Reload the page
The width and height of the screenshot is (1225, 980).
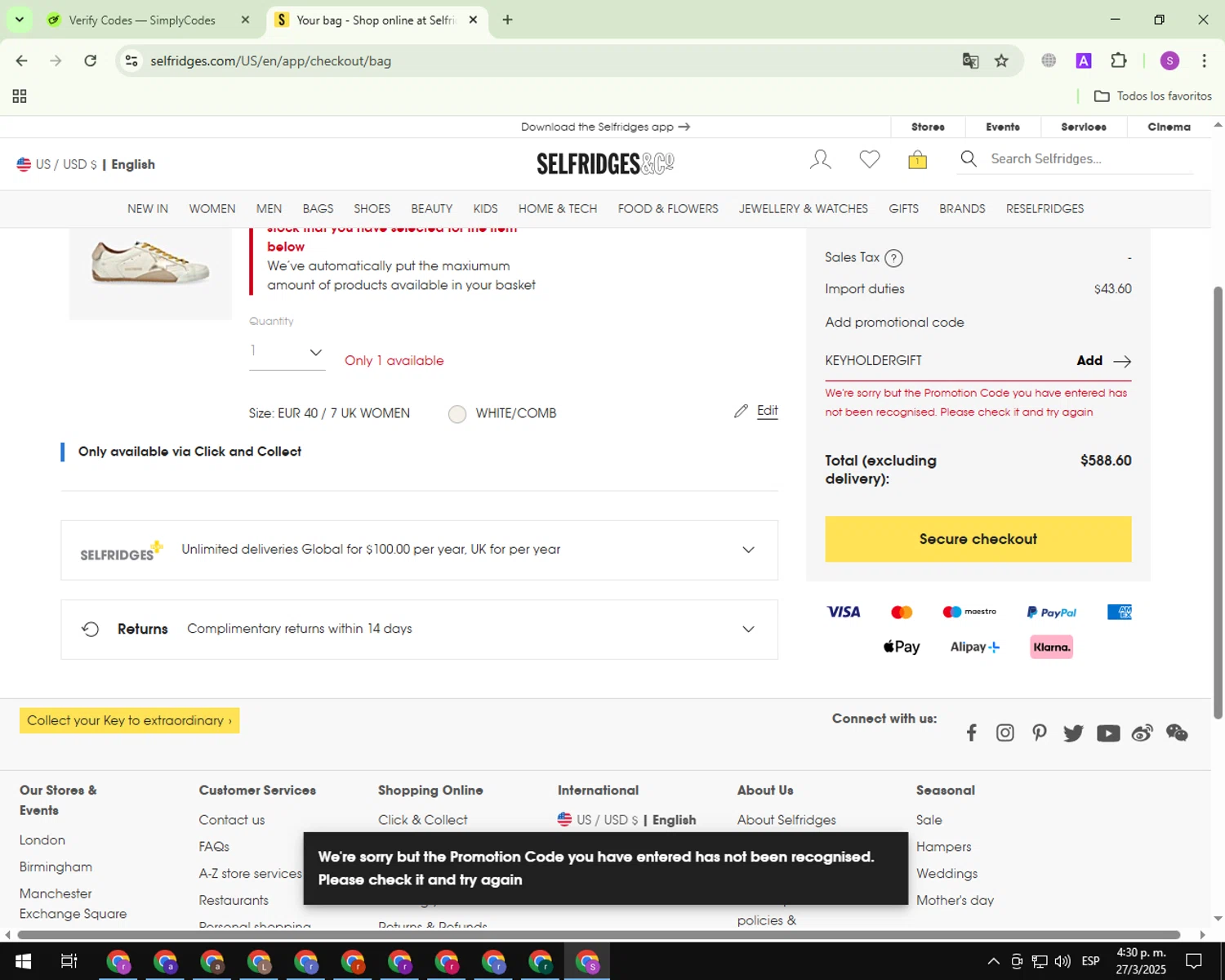91,60
